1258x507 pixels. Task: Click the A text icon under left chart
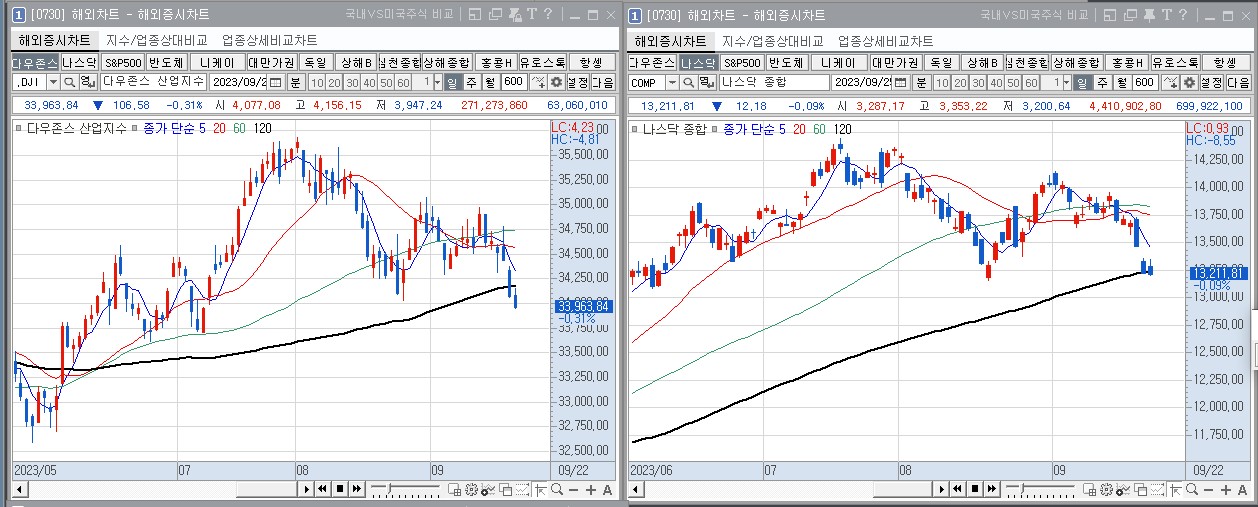coord(607,489)
